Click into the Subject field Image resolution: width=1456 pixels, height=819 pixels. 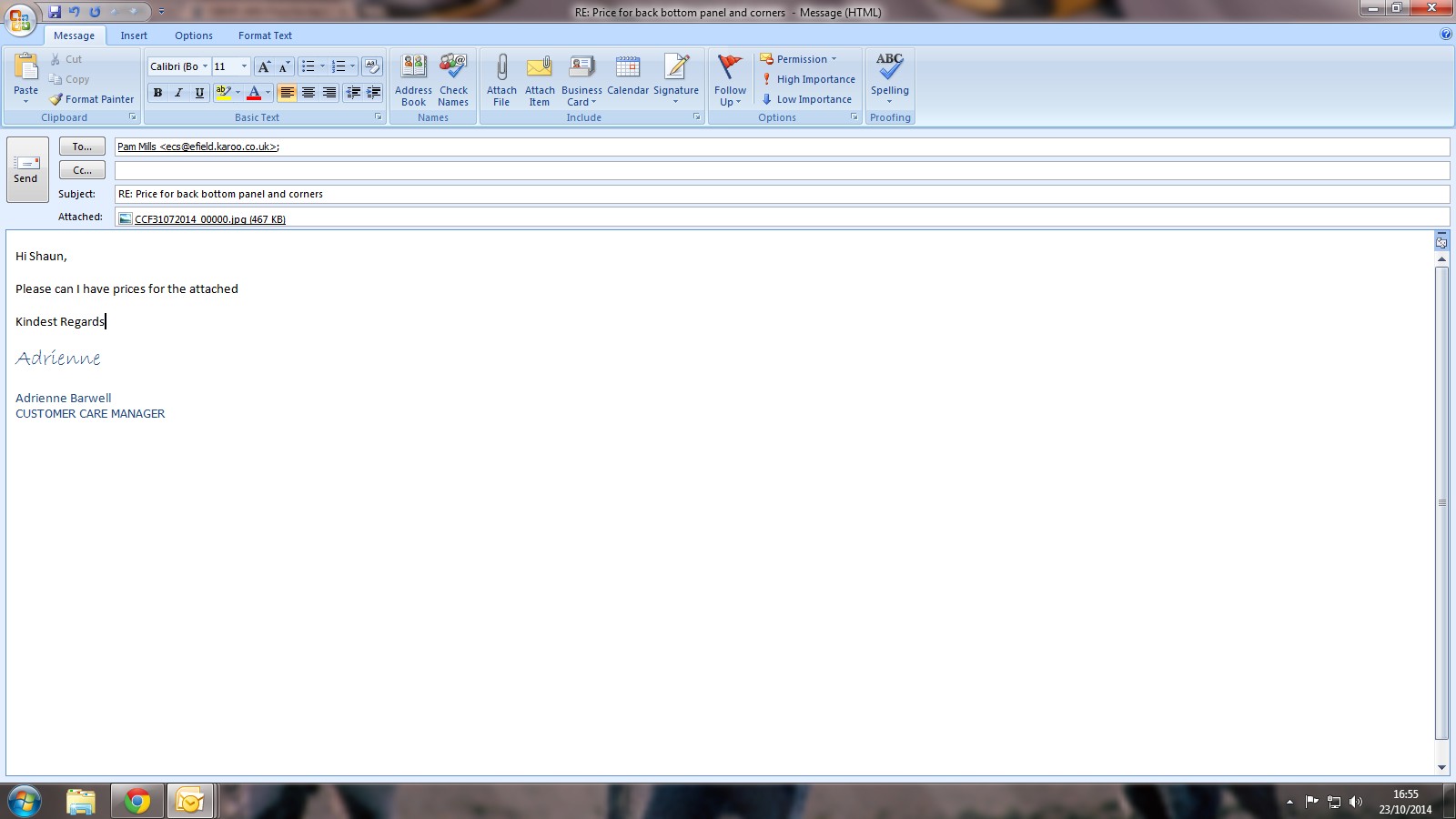[x=781, y=194]
